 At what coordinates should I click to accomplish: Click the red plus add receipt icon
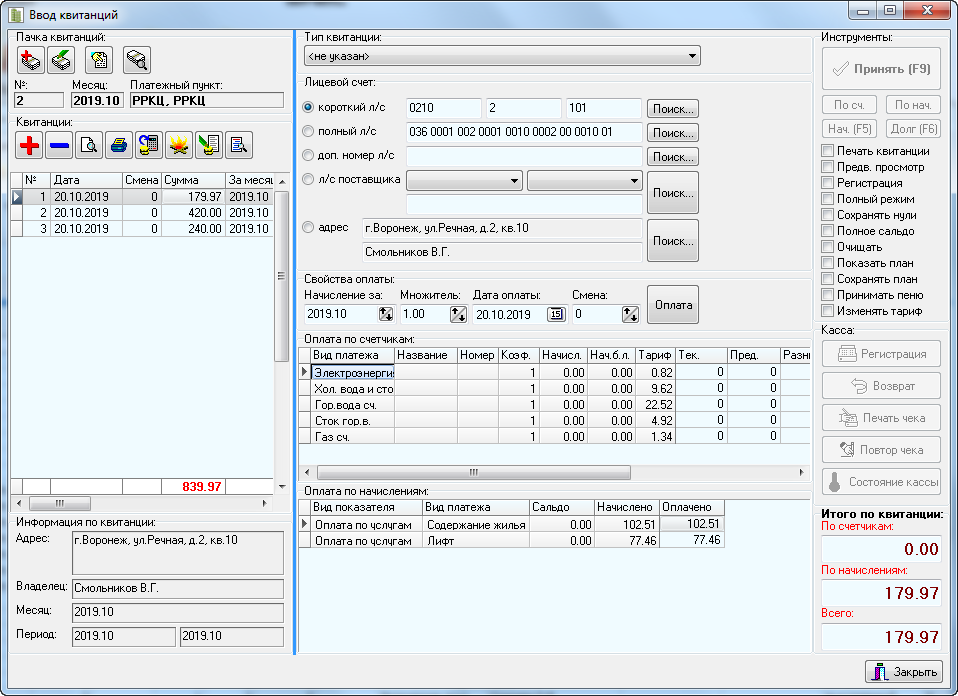(x=30, y=146)
